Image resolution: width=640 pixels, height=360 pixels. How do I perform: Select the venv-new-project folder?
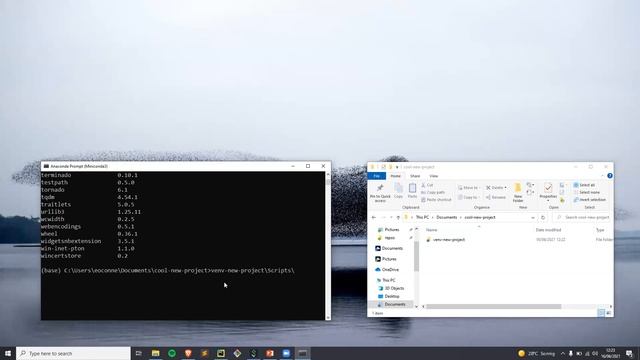[449, 240]
